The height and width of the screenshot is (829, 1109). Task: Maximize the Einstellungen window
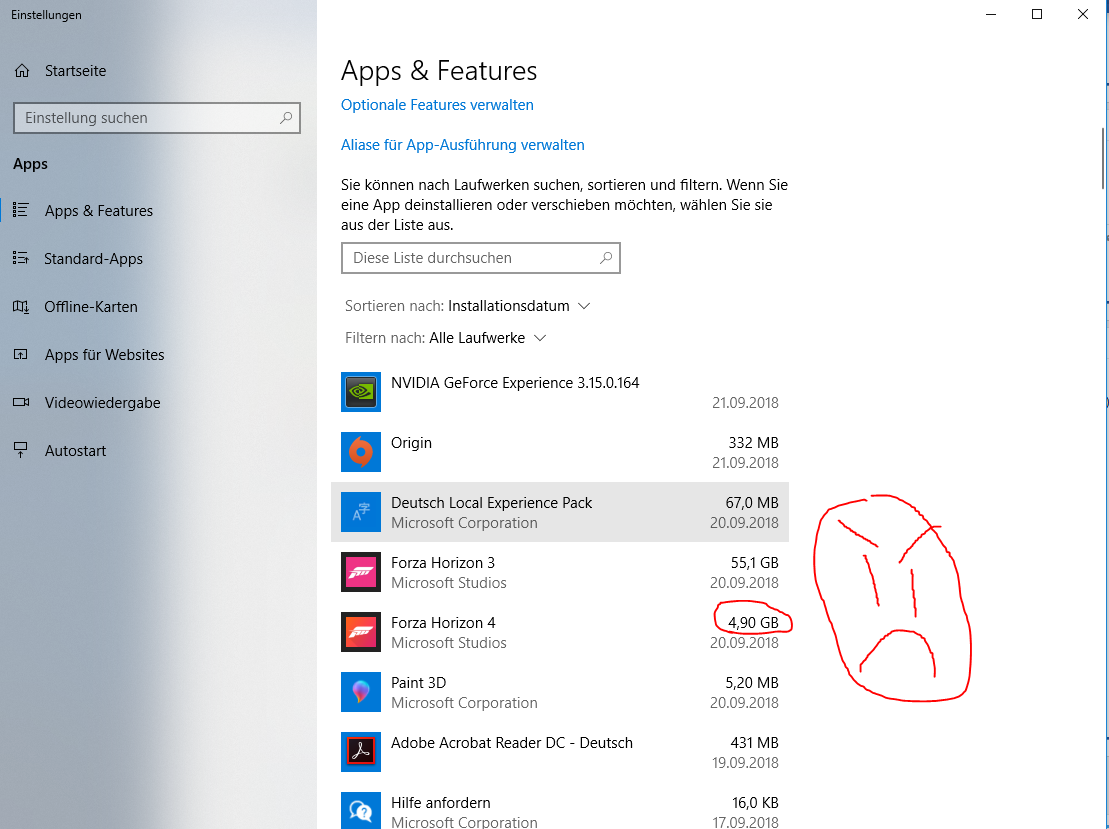1037,14
